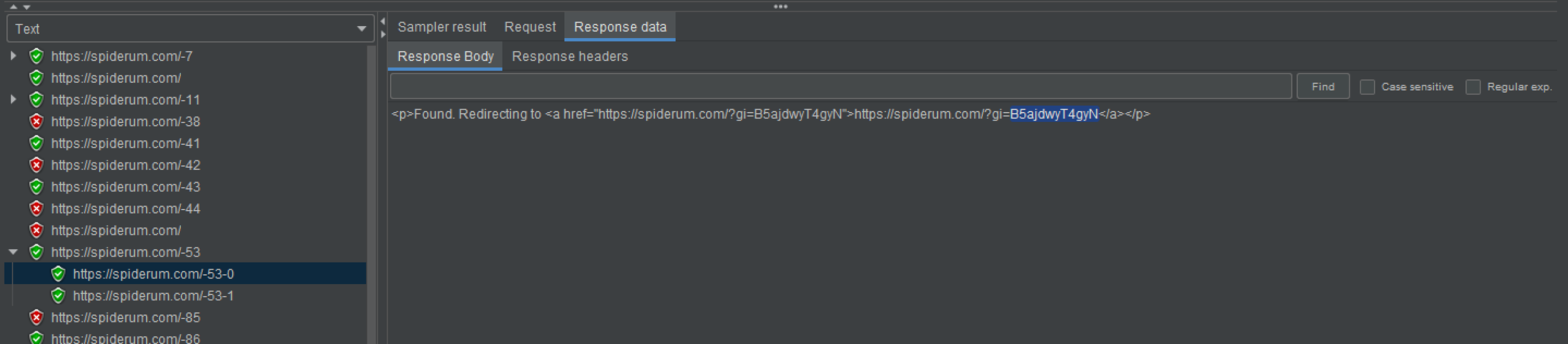Click green shield icon beside spiderum.com/-43

pos(36,187)
